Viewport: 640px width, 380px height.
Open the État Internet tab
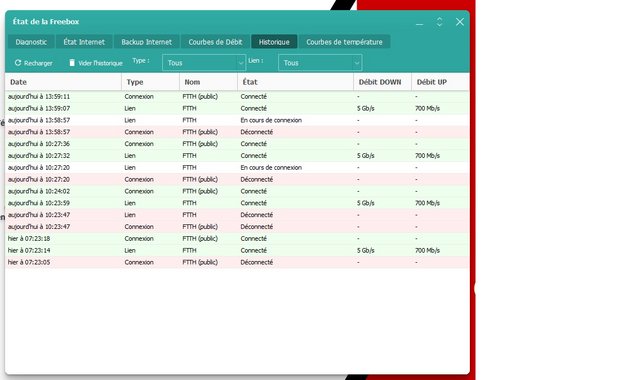pyautogui.click(x=84, y=42)
